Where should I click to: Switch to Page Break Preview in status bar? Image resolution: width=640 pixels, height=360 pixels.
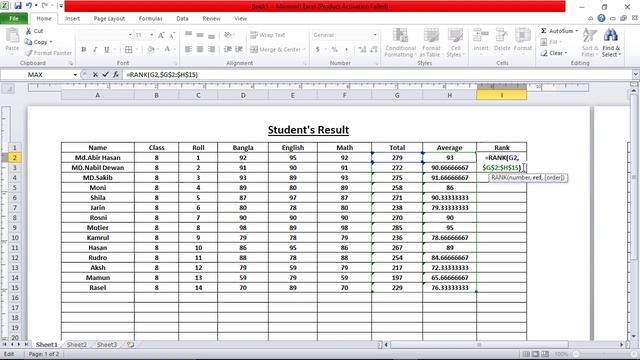click(545, 354)
